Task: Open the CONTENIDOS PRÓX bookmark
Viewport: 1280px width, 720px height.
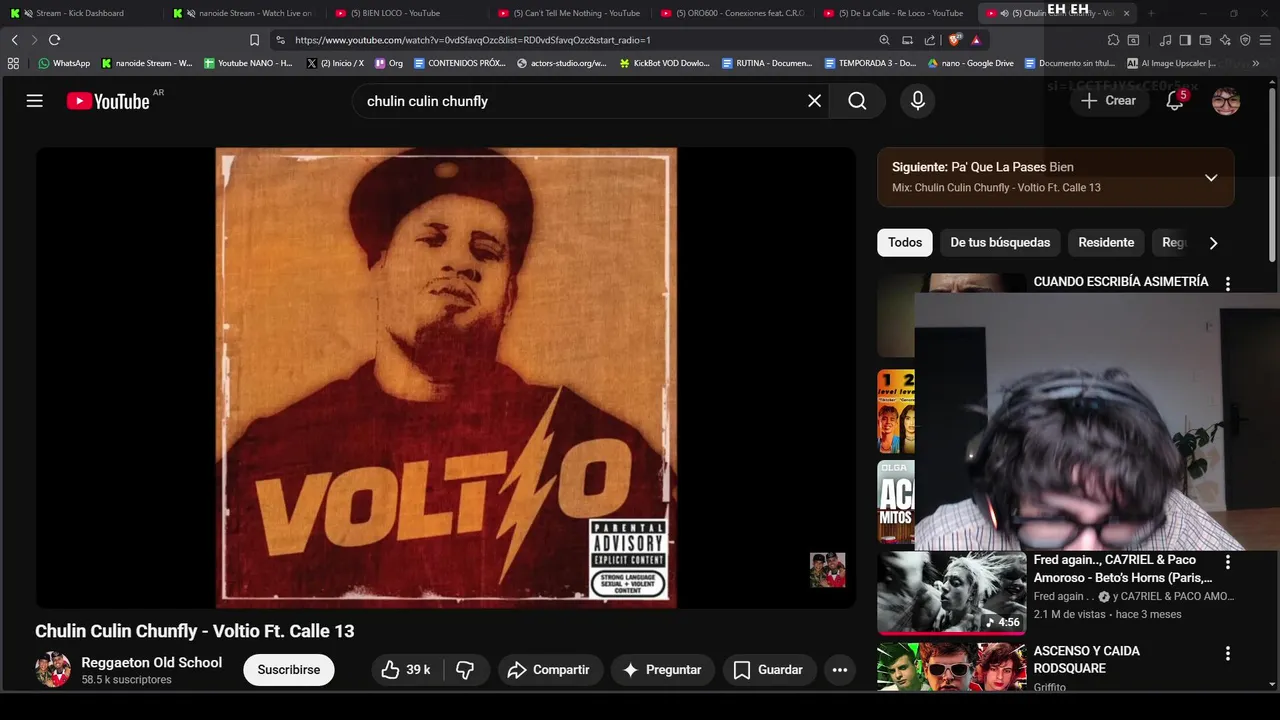Action: point(460,63)
